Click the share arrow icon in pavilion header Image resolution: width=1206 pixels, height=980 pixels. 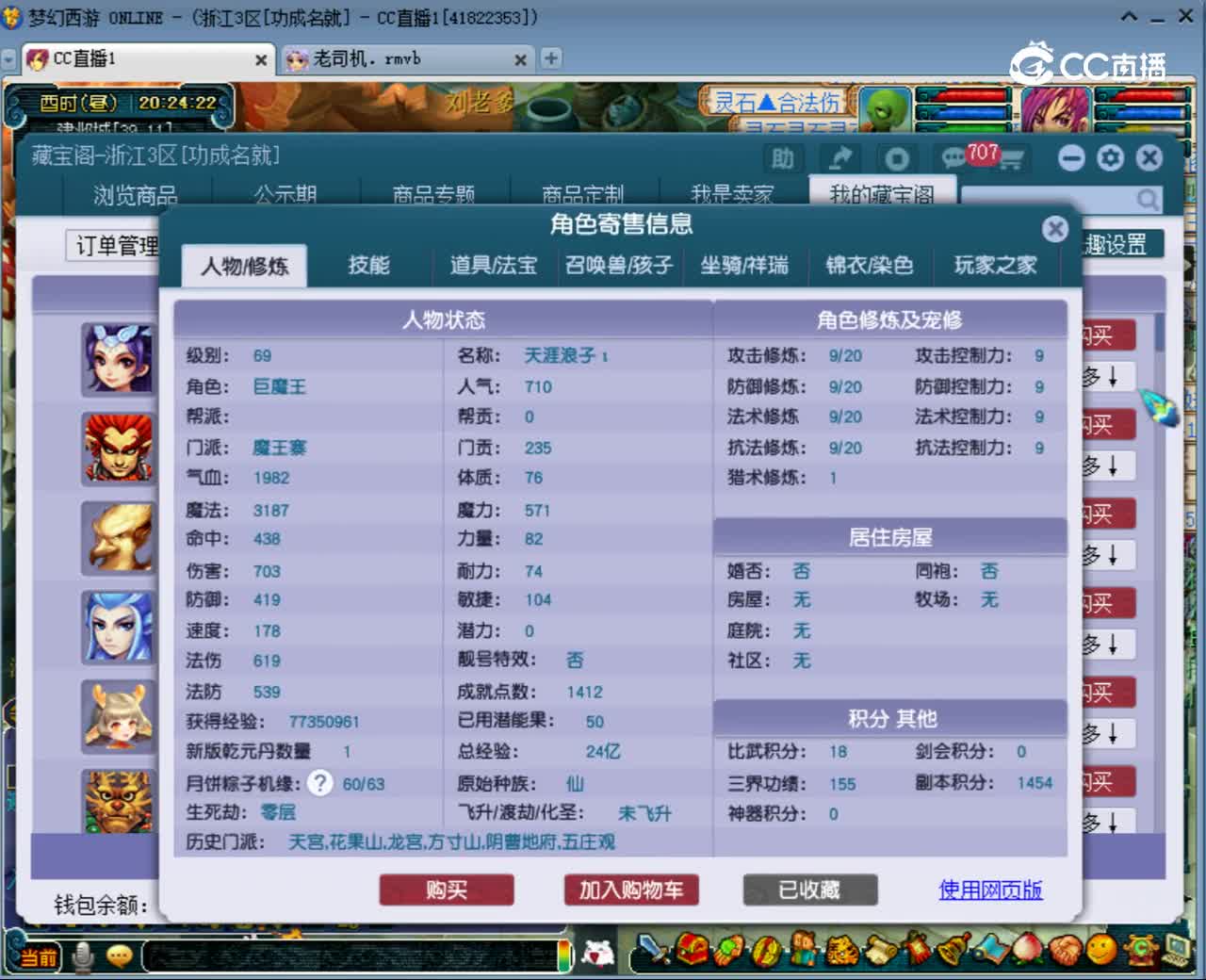(x=839, y=158)
